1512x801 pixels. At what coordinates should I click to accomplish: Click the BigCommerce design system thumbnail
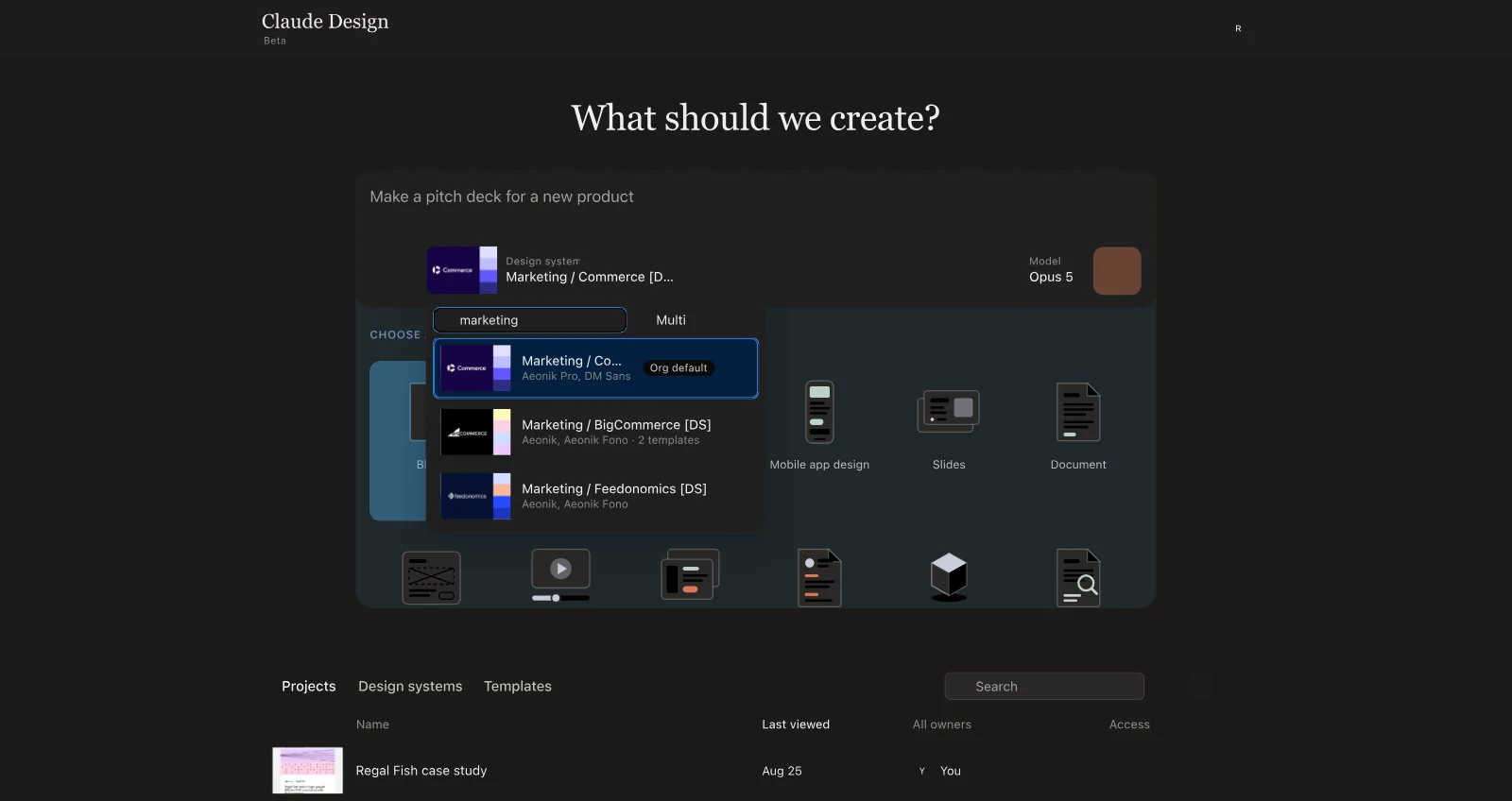click(475, 432)
